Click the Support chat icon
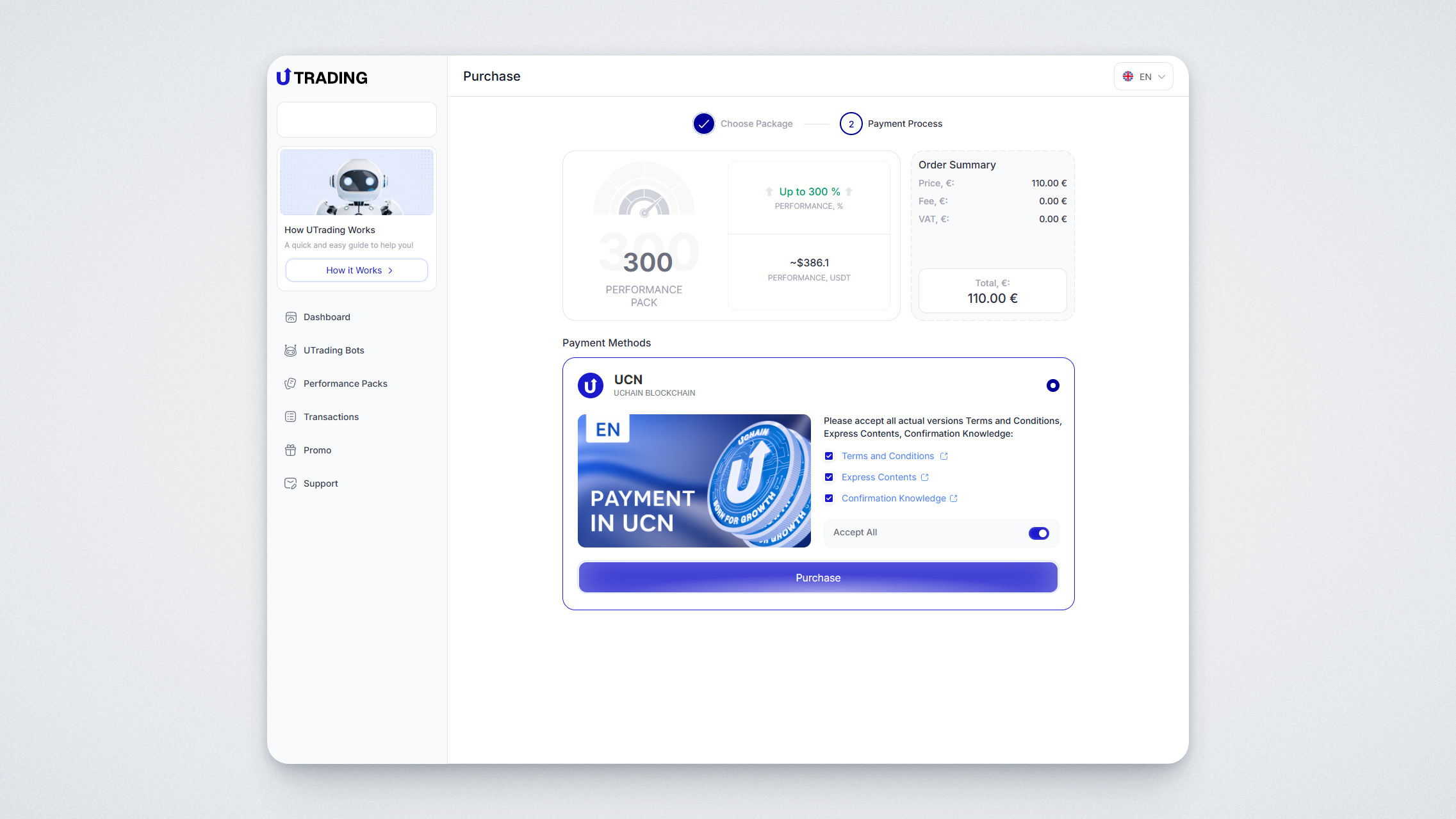This screenshot has height=819, width=1456. click(x=291, y=483)
